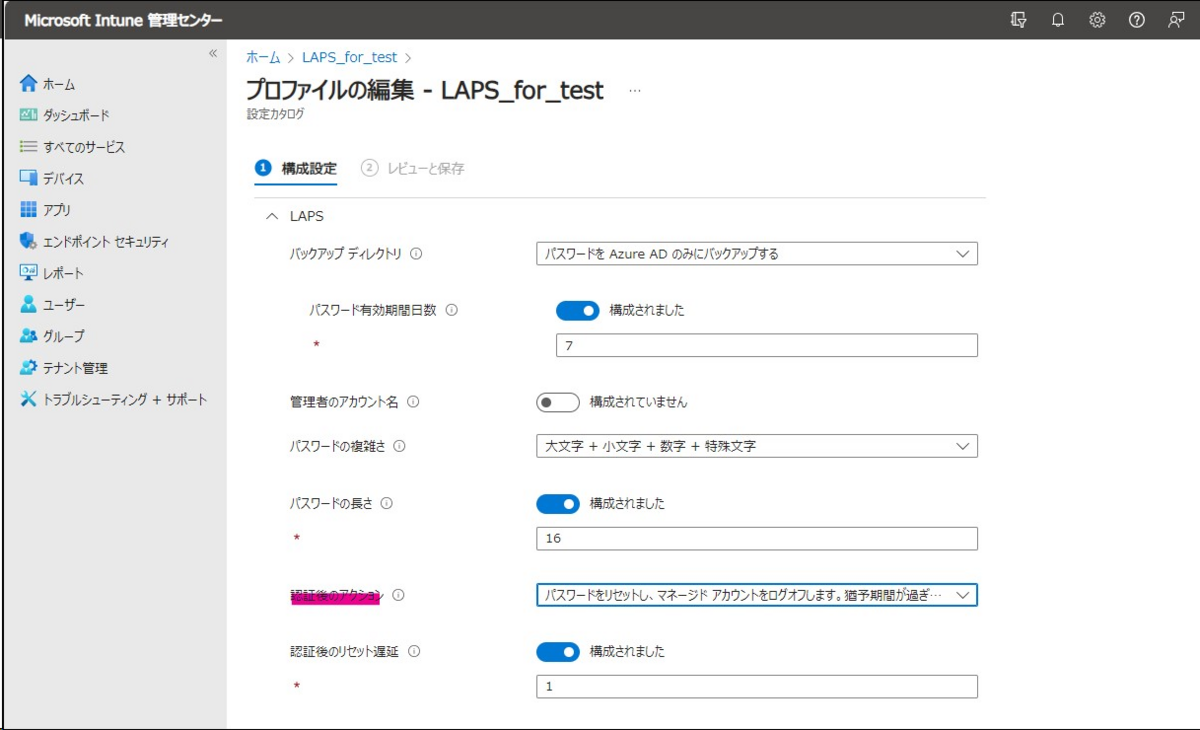Open the バックアップ ディレクトリ dropdown
The height and width of the screenshot is (730, 1200).
point(757,254)
